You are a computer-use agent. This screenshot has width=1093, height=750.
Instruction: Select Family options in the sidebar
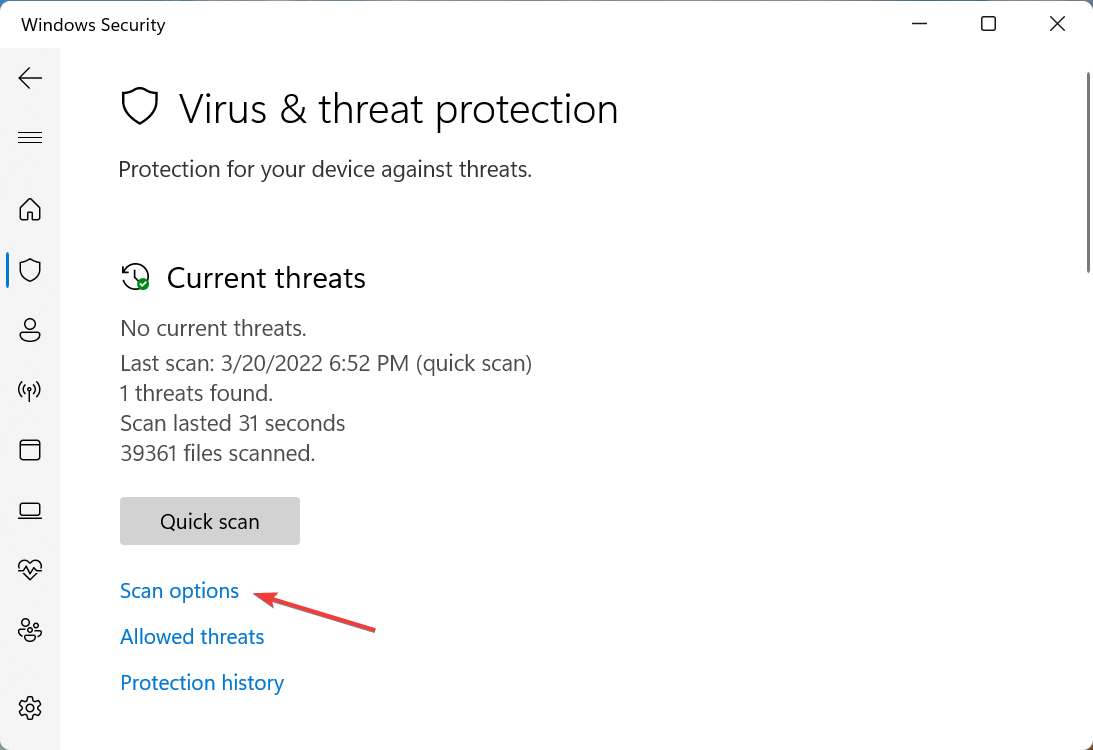point(30,630)
